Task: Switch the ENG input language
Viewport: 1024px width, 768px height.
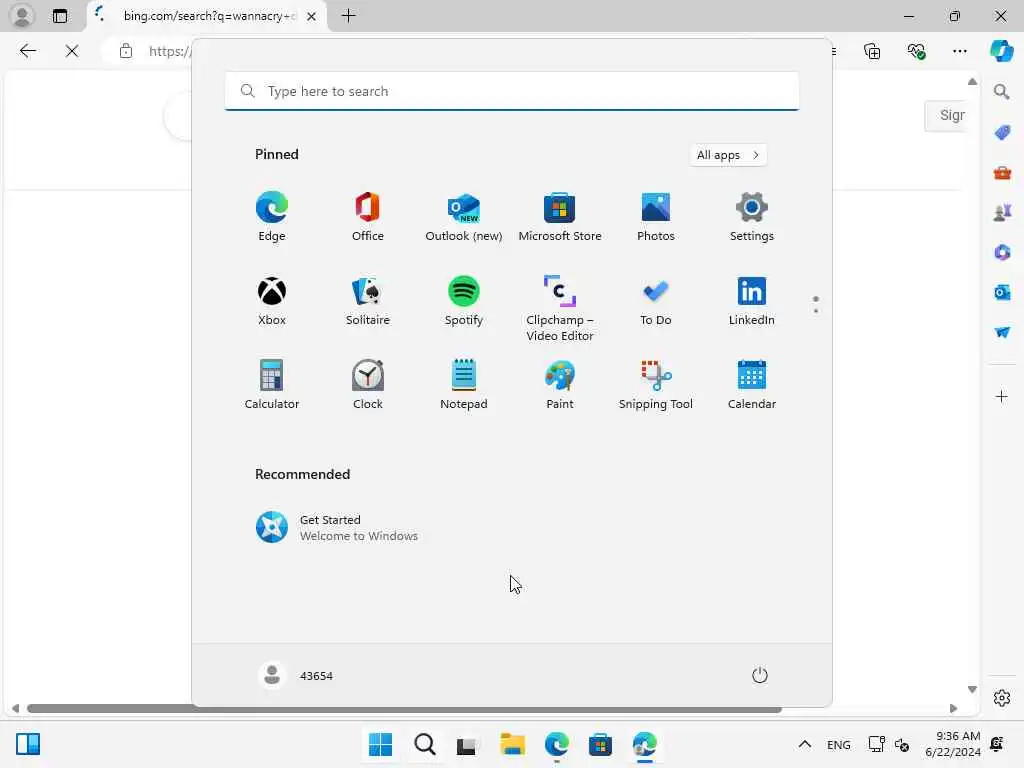Action: (839, 744)
